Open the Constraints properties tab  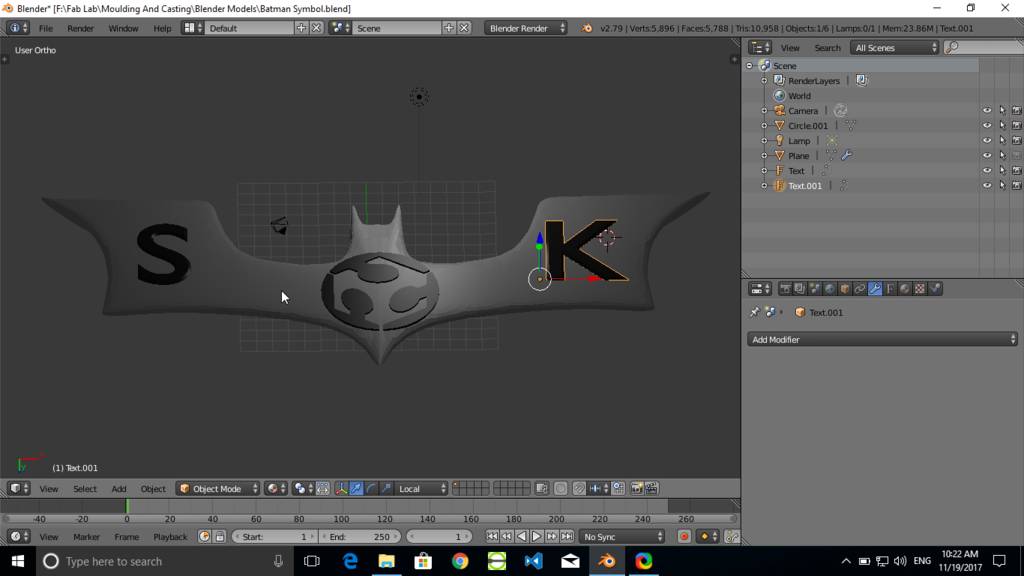[x=859, y=289]
